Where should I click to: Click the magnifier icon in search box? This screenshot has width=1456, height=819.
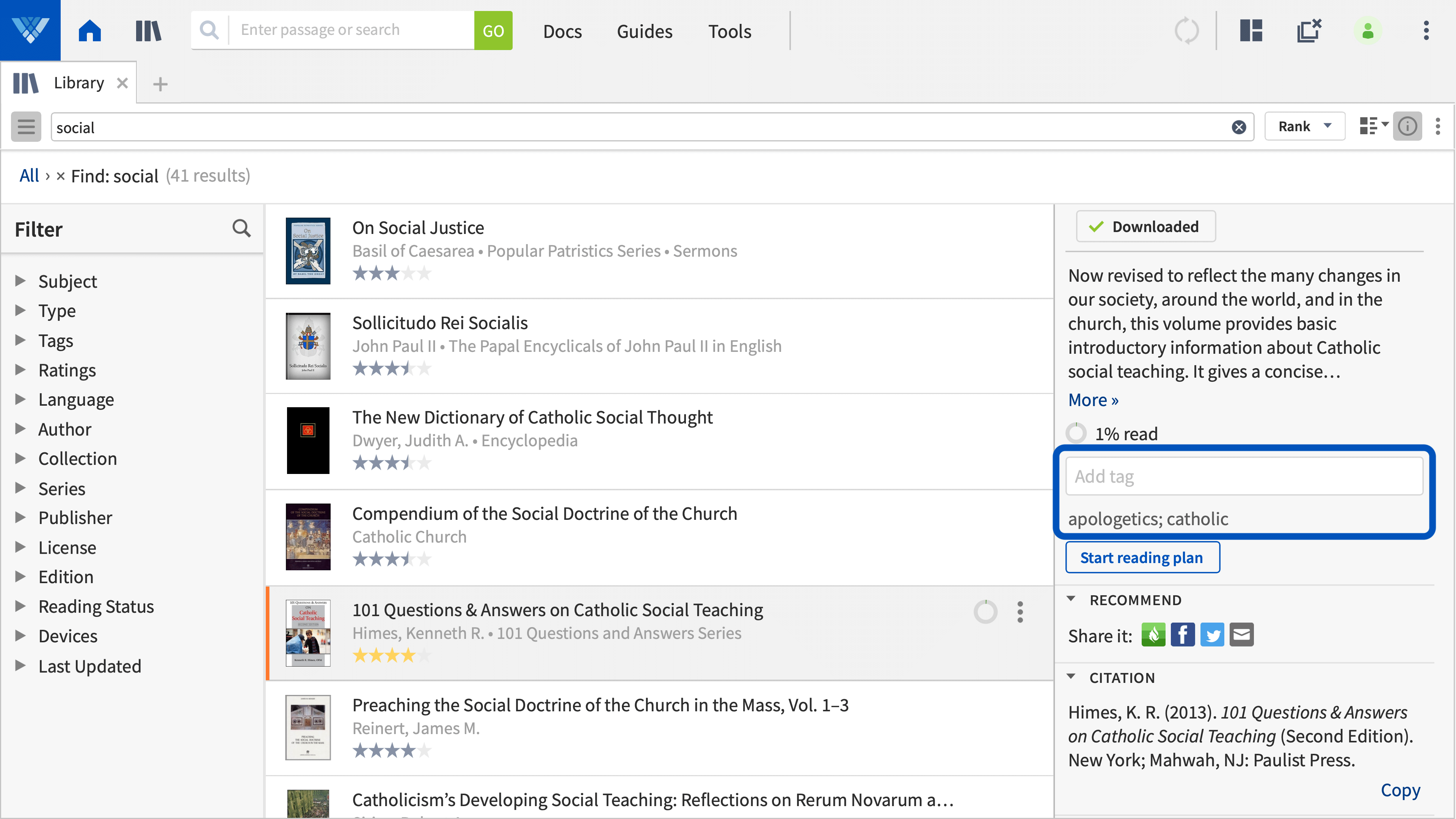point(209,30)
